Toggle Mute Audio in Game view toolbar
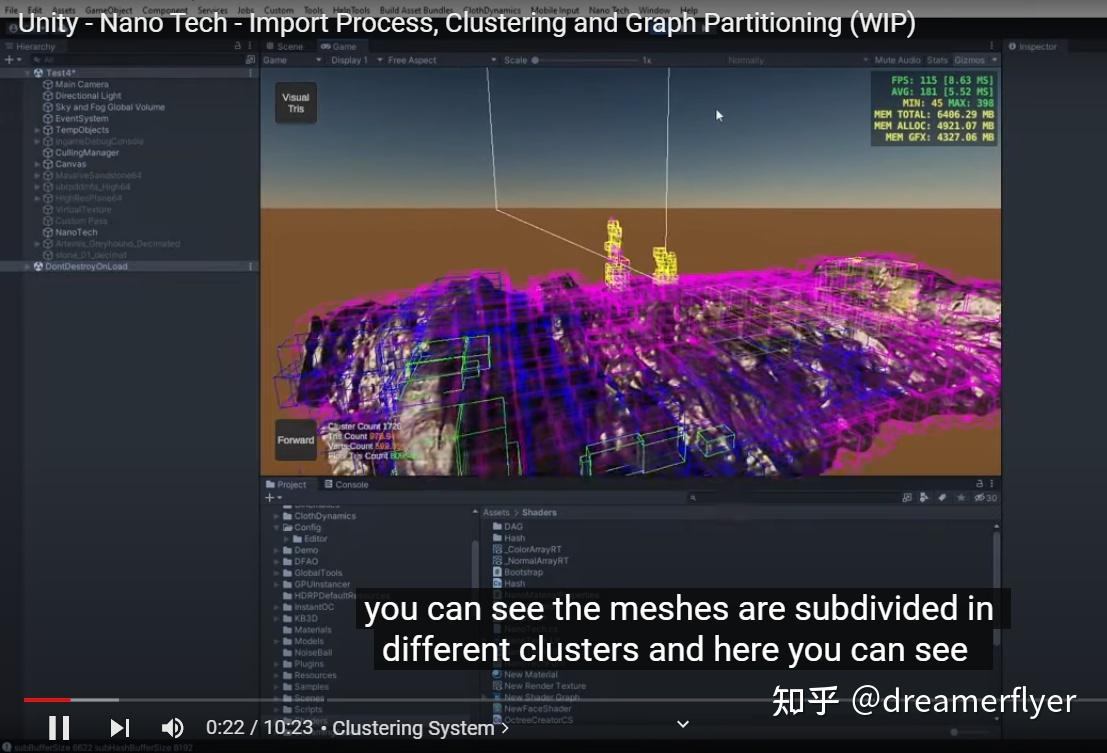The height and width of the screenshot is (753, 1107). [899, 59]
